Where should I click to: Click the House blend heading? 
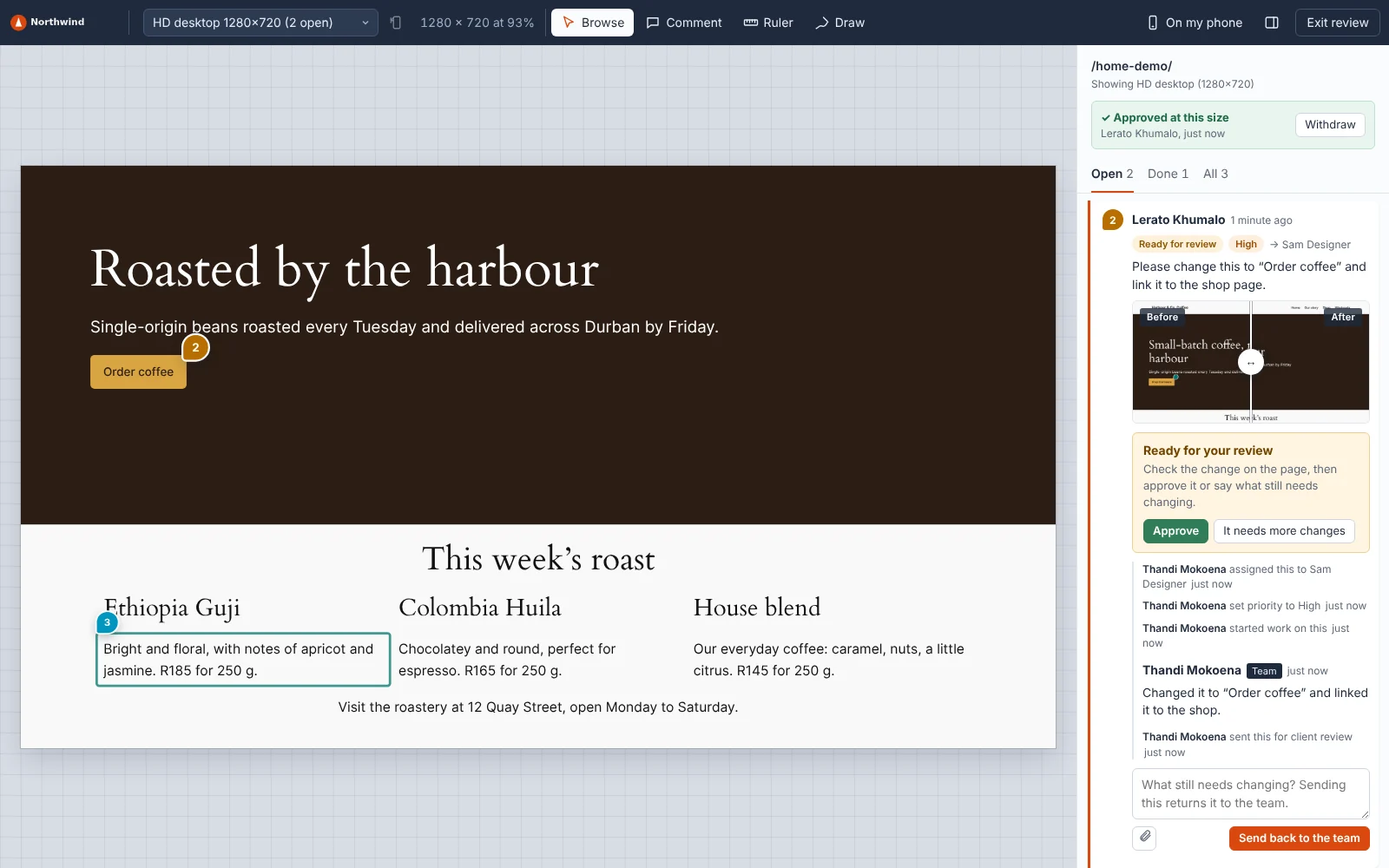(x=757, y=608)
